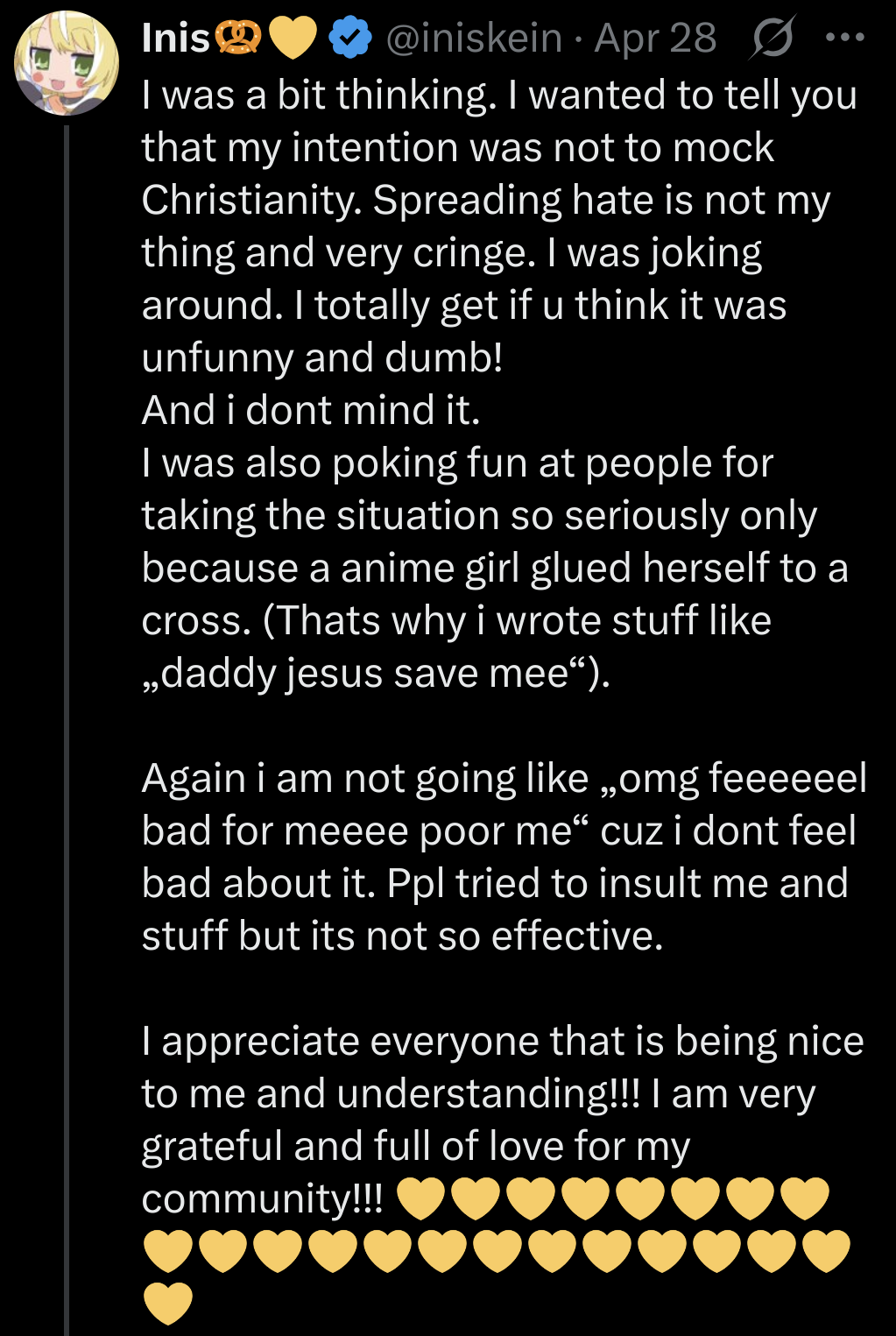Click the opening sentence "I was a bit thinking"
Image resolution: width=896 pixels, height=1336 pixels.
pyautogui.click(x=315, y=95)
